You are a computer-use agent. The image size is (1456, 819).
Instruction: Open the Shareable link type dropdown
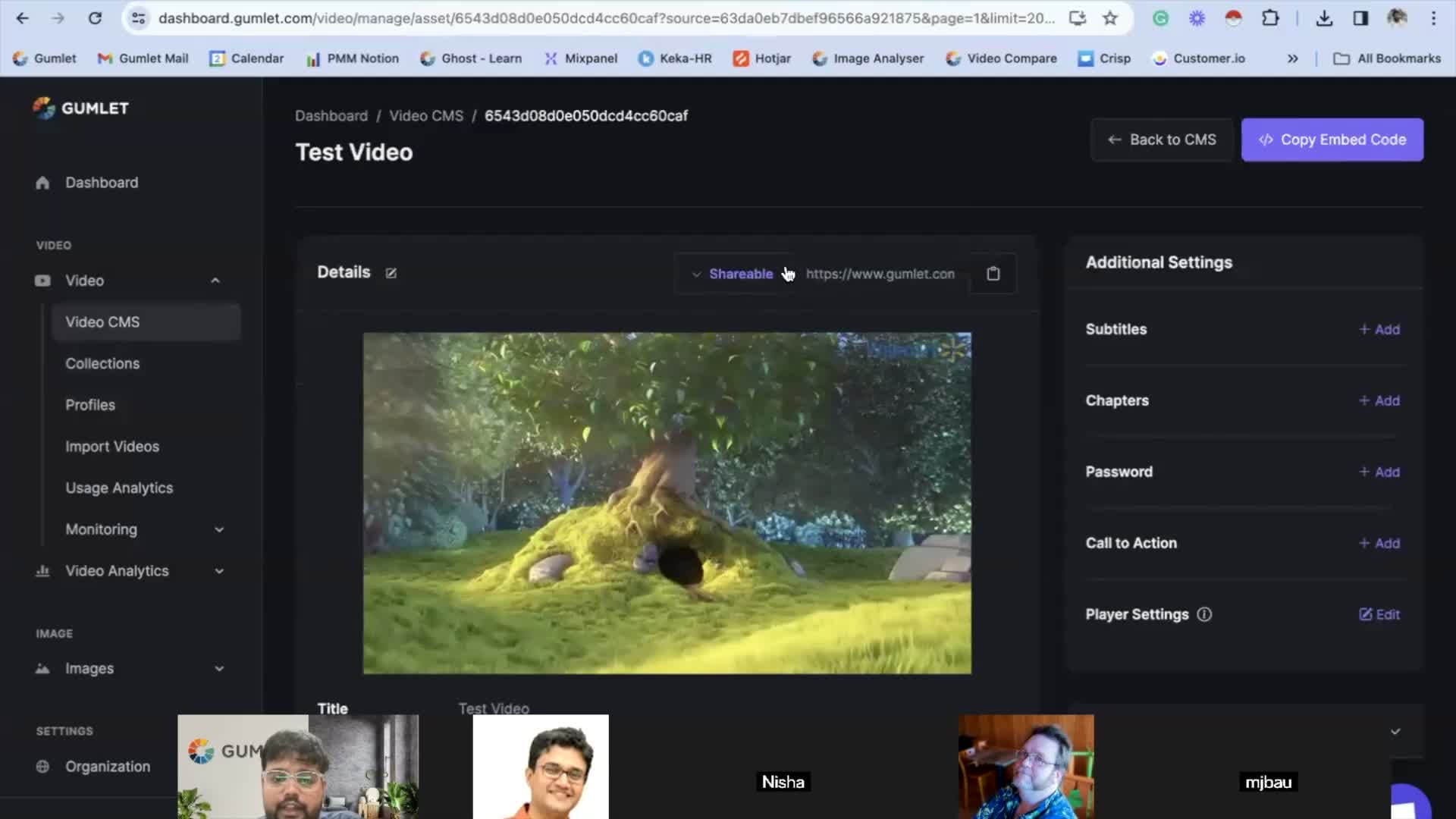[733, 274]
